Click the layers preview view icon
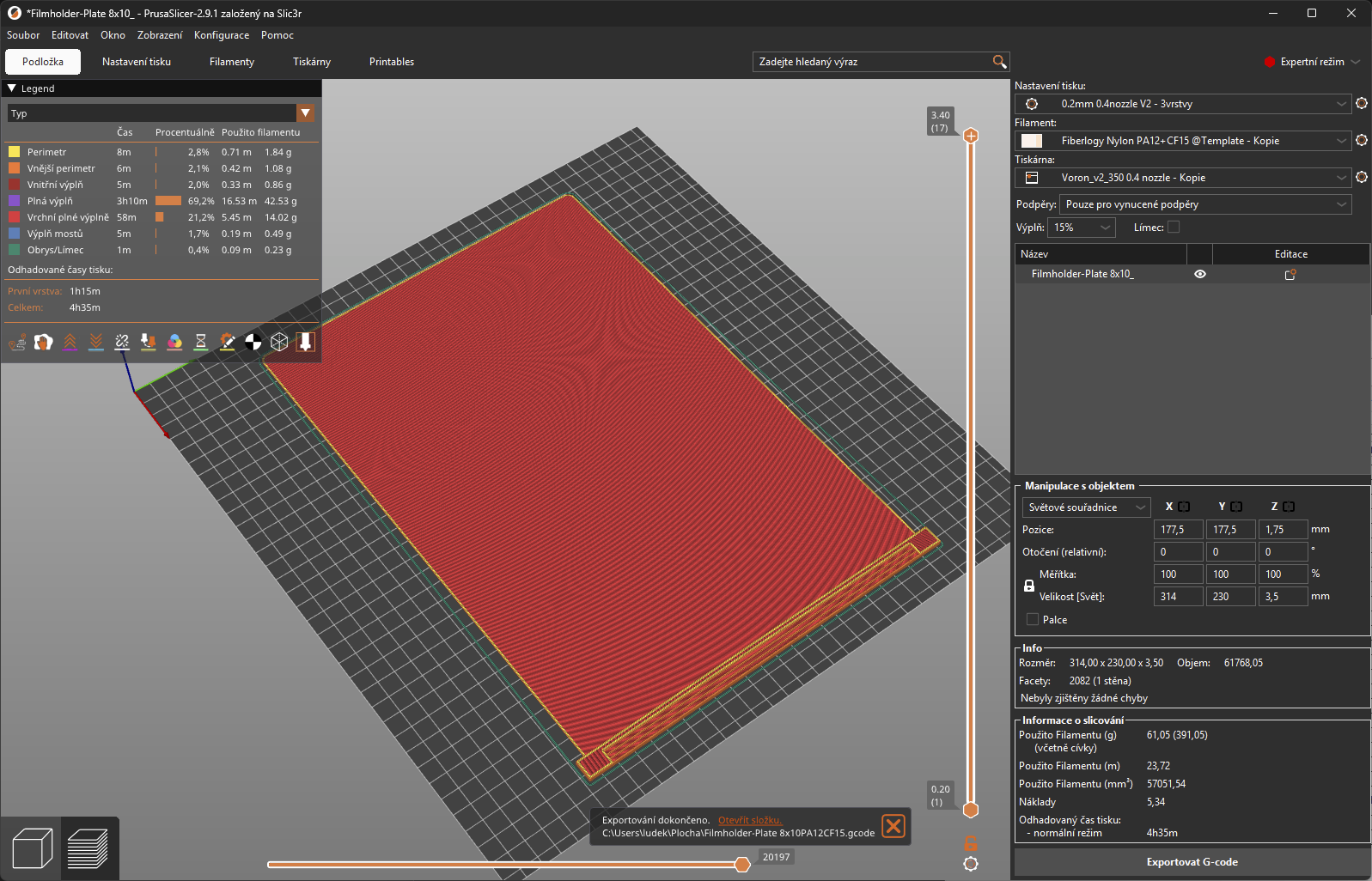Image resolution: width=1372 pixels, height=881 pixels. coord(88,848)
